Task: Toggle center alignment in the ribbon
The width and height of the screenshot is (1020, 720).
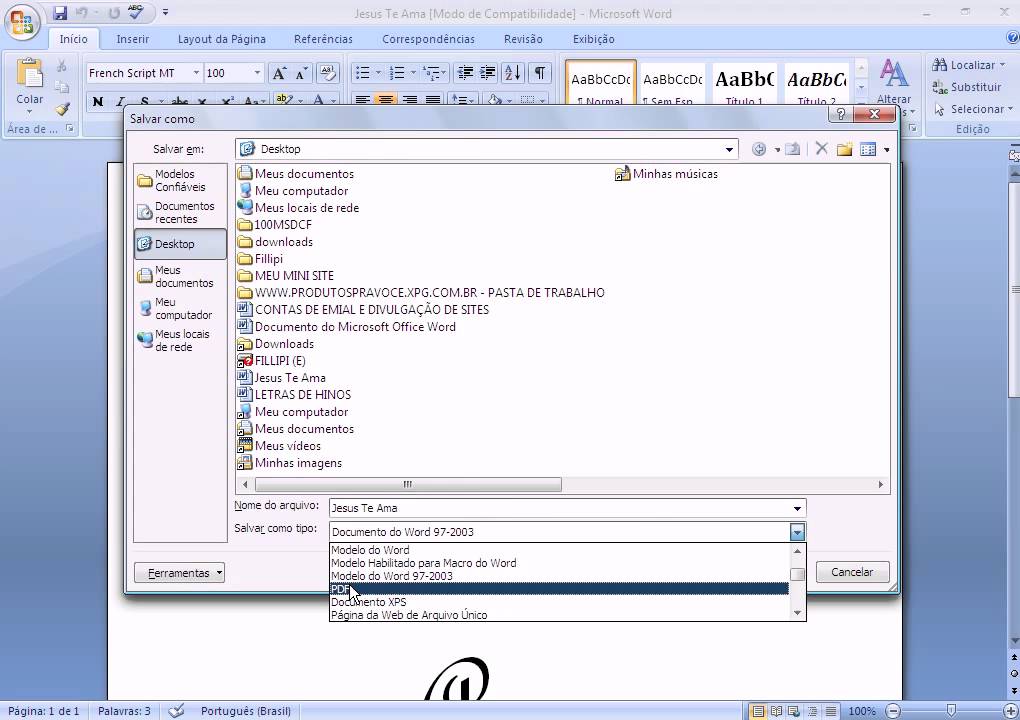Action: (x=386, y=100)
